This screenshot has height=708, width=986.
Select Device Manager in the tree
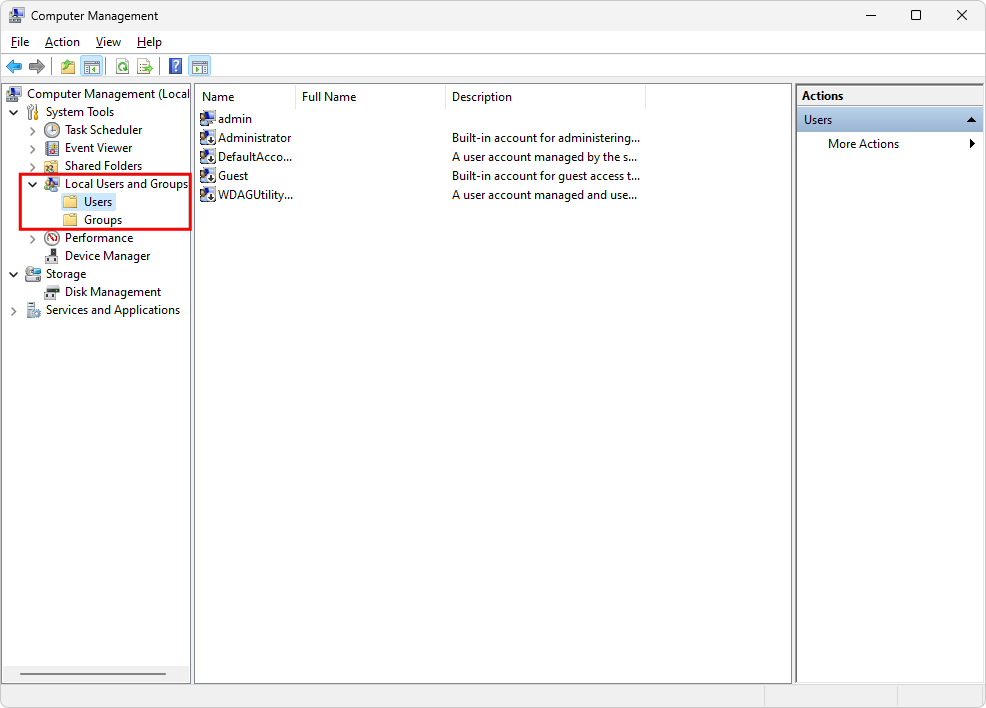point(108,256)
